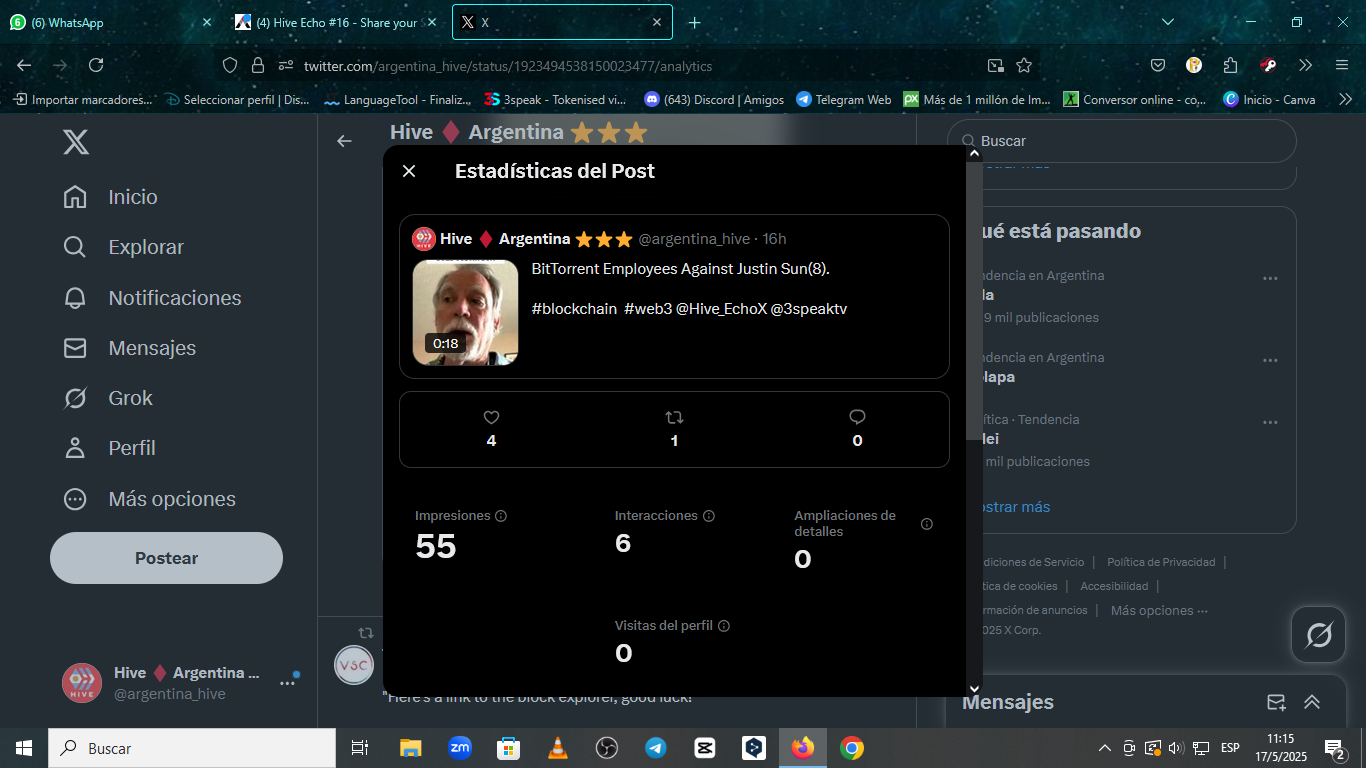
Task: Open Inicio from the sidebar
Action: point(110,197)
